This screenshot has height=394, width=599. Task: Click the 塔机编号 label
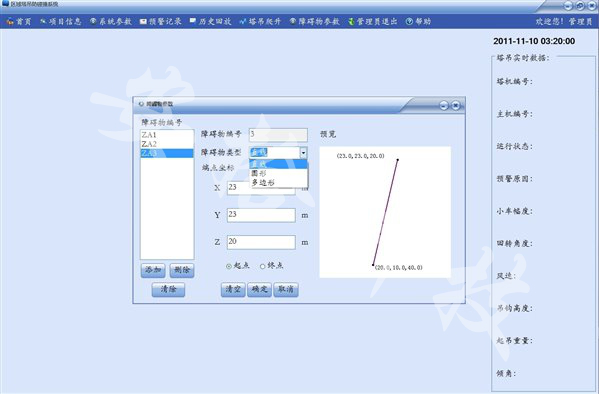pos(514,81)
